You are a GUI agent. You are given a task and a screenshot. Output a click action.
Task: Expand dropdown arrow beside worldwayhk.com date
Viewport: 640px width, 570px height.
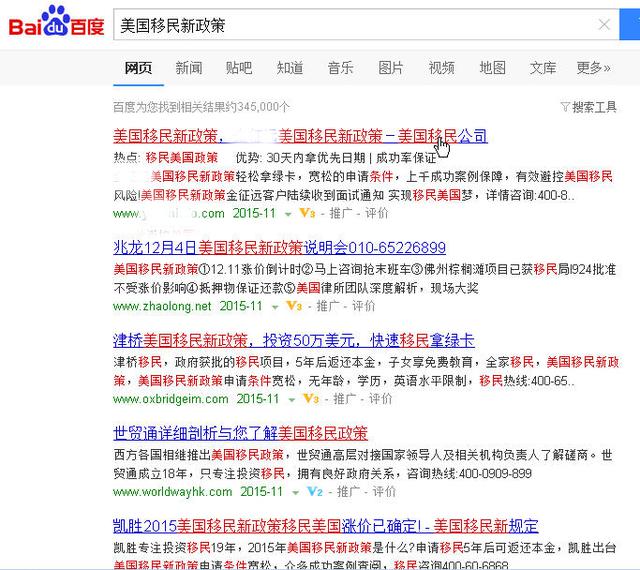(296, 492)
